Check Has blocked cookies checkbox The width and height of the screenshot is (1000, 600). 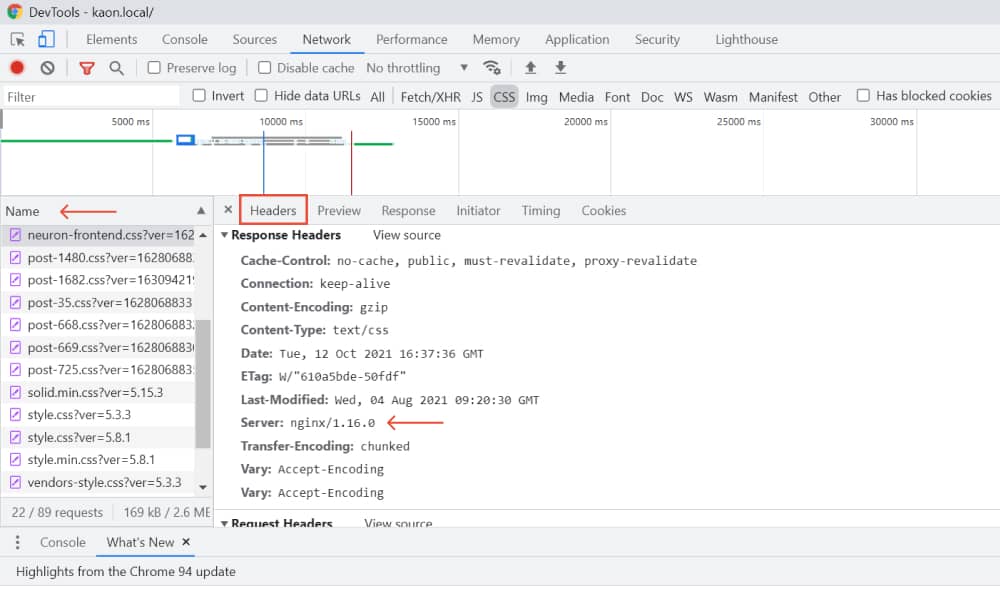point(863,96)
